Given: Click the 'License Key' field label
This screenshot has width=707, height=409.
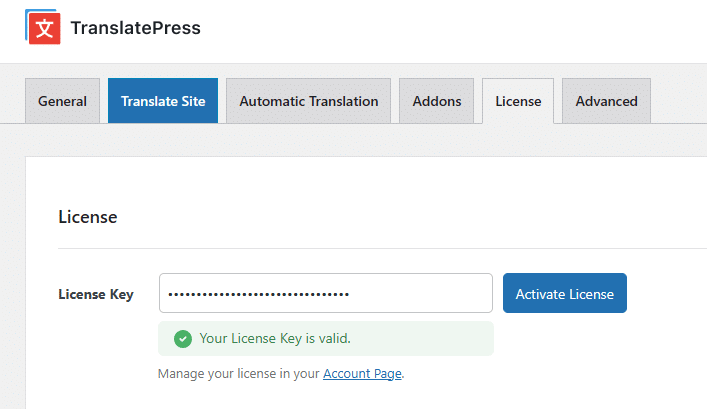Looking at the screenshot, I should point(96,294).
